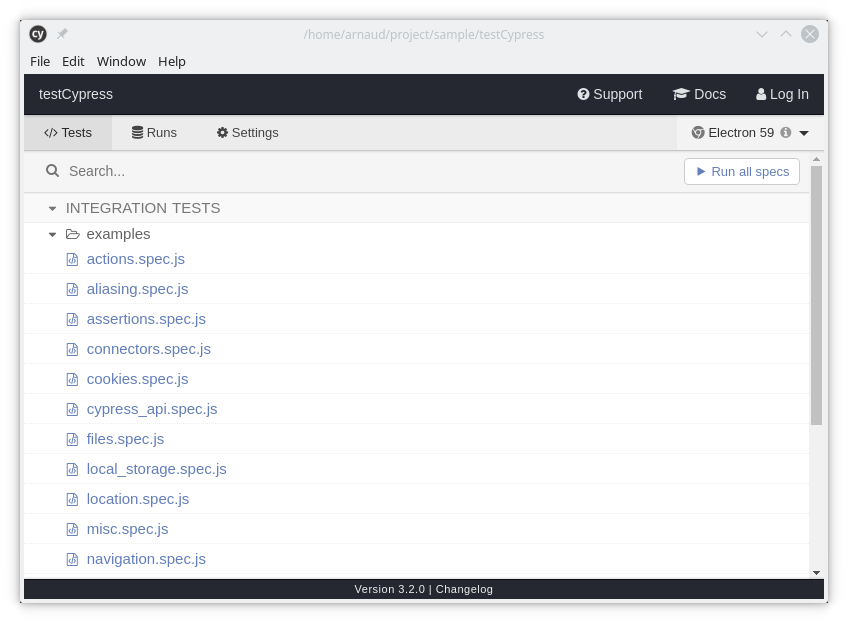The image size is (848, 623).
Task: Open the Changelog link in the footer
Action: tap(464, 589)
